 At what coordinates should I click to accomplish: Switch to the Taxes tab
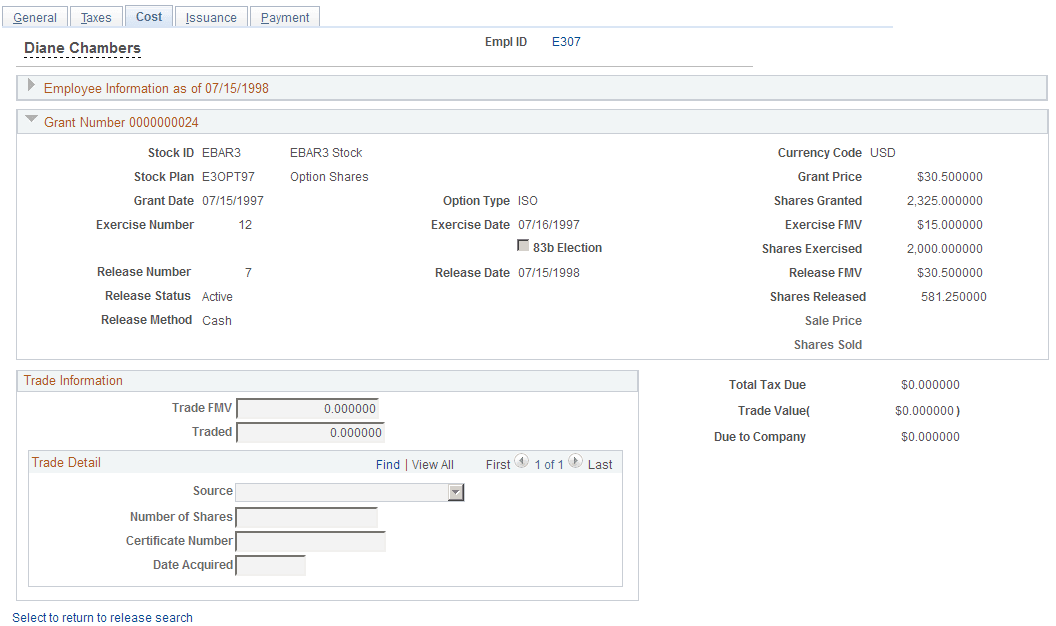point(96,17)
